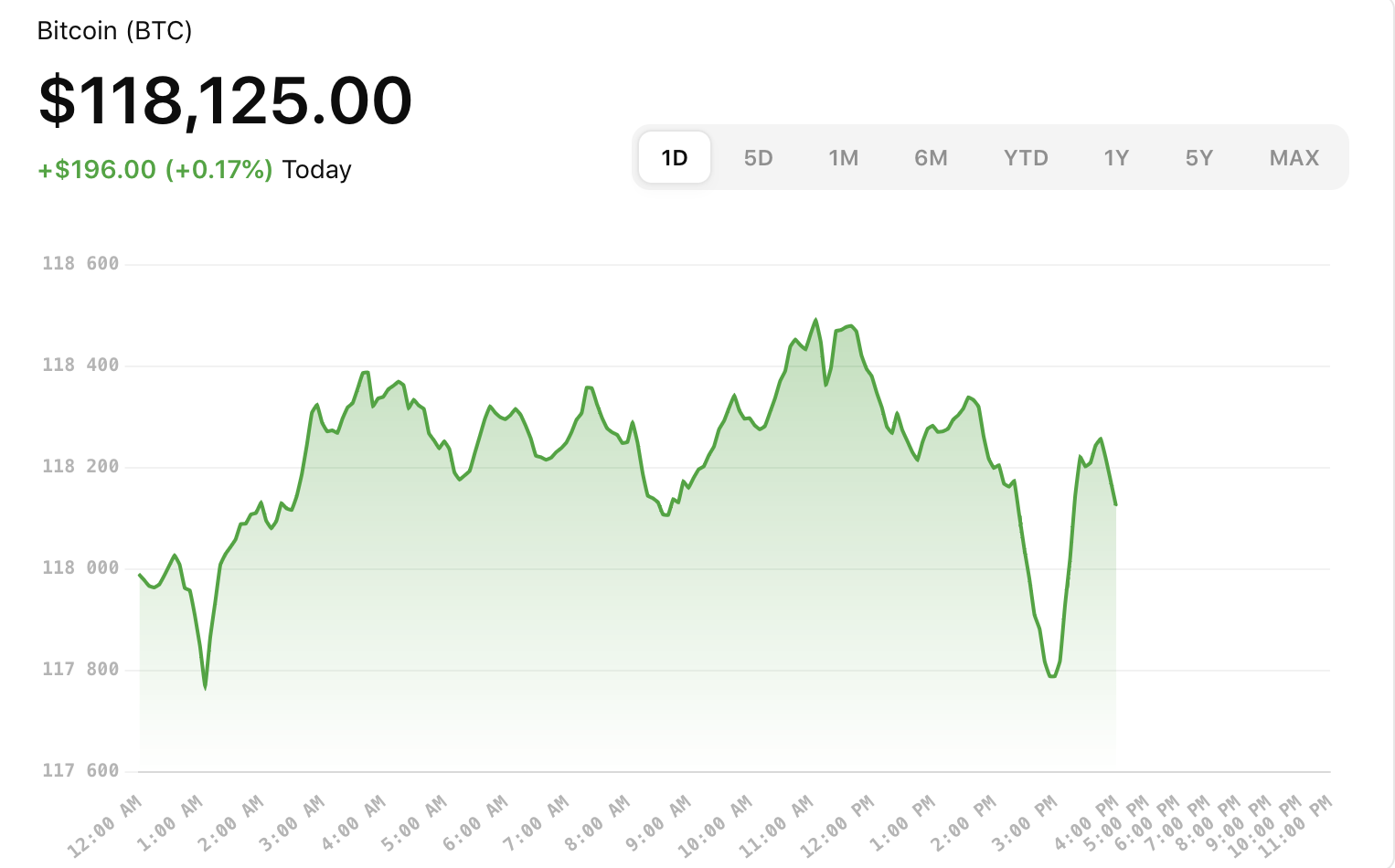
Task: Click the 118 600 y-axis label
Action: tap(80, 264)
